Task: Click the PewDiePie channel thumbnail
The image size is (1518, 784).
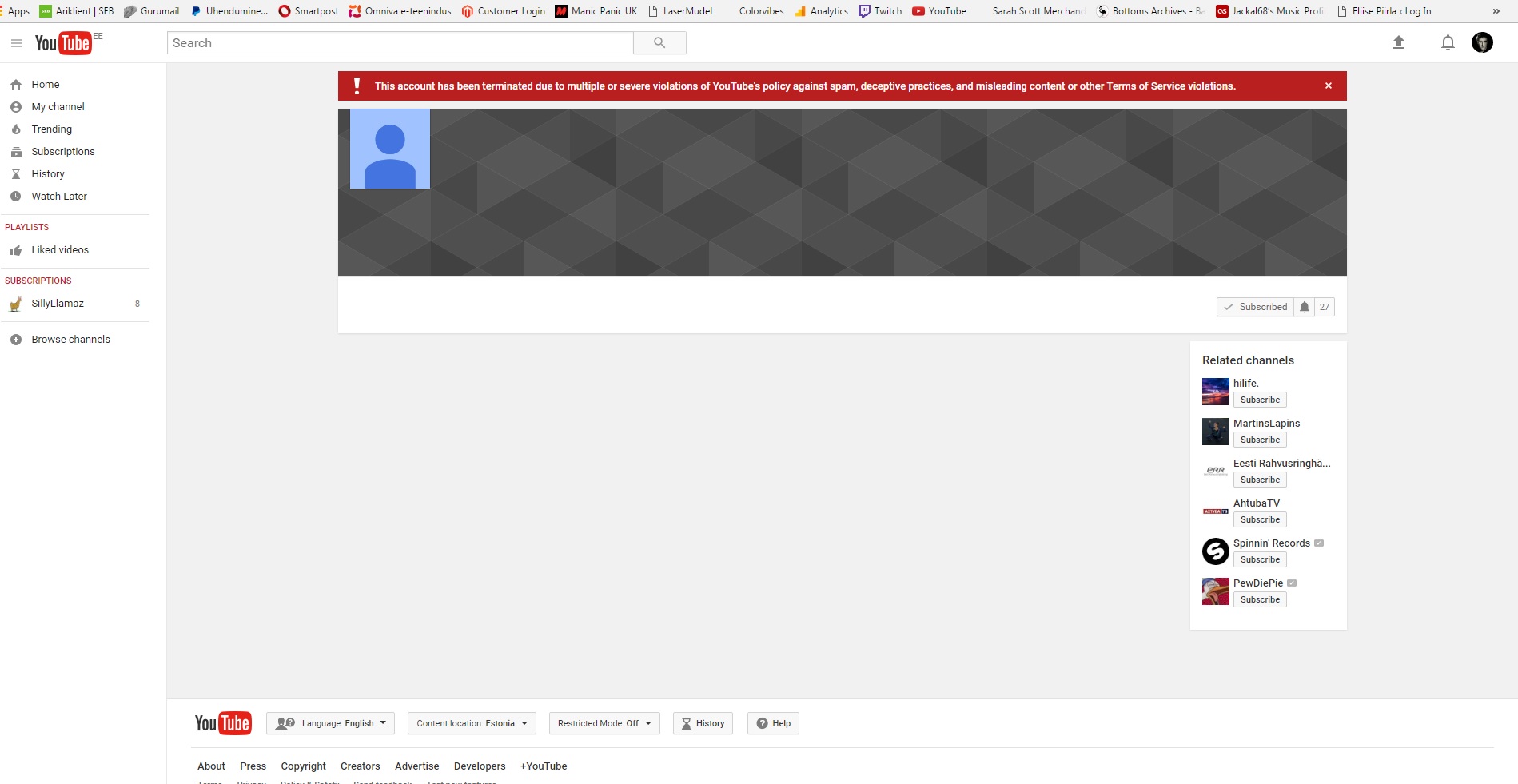Action: tap(1216, 591)
